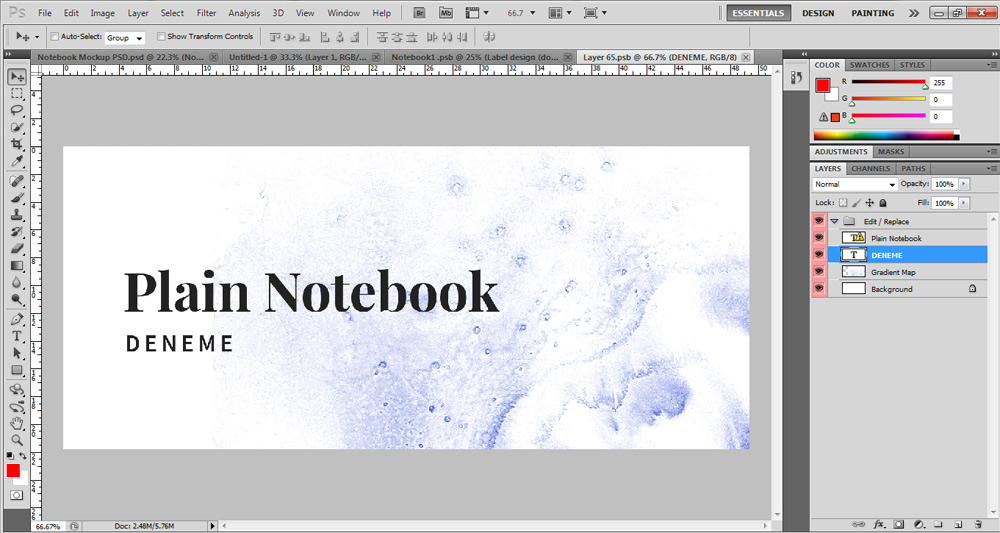Hide the Plain Notebook layer
This screenshot has width=1000, height=533.
point(819,238)
